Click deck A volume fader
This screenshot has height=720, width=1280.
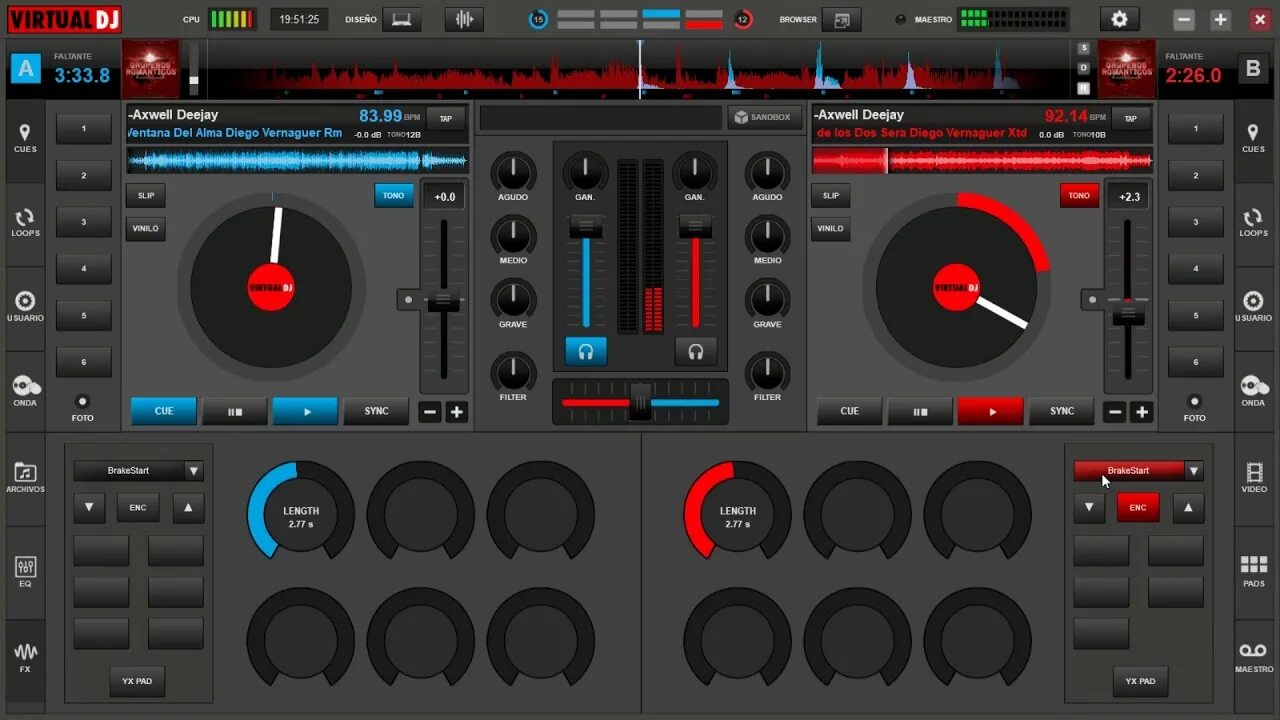(586, 228)
